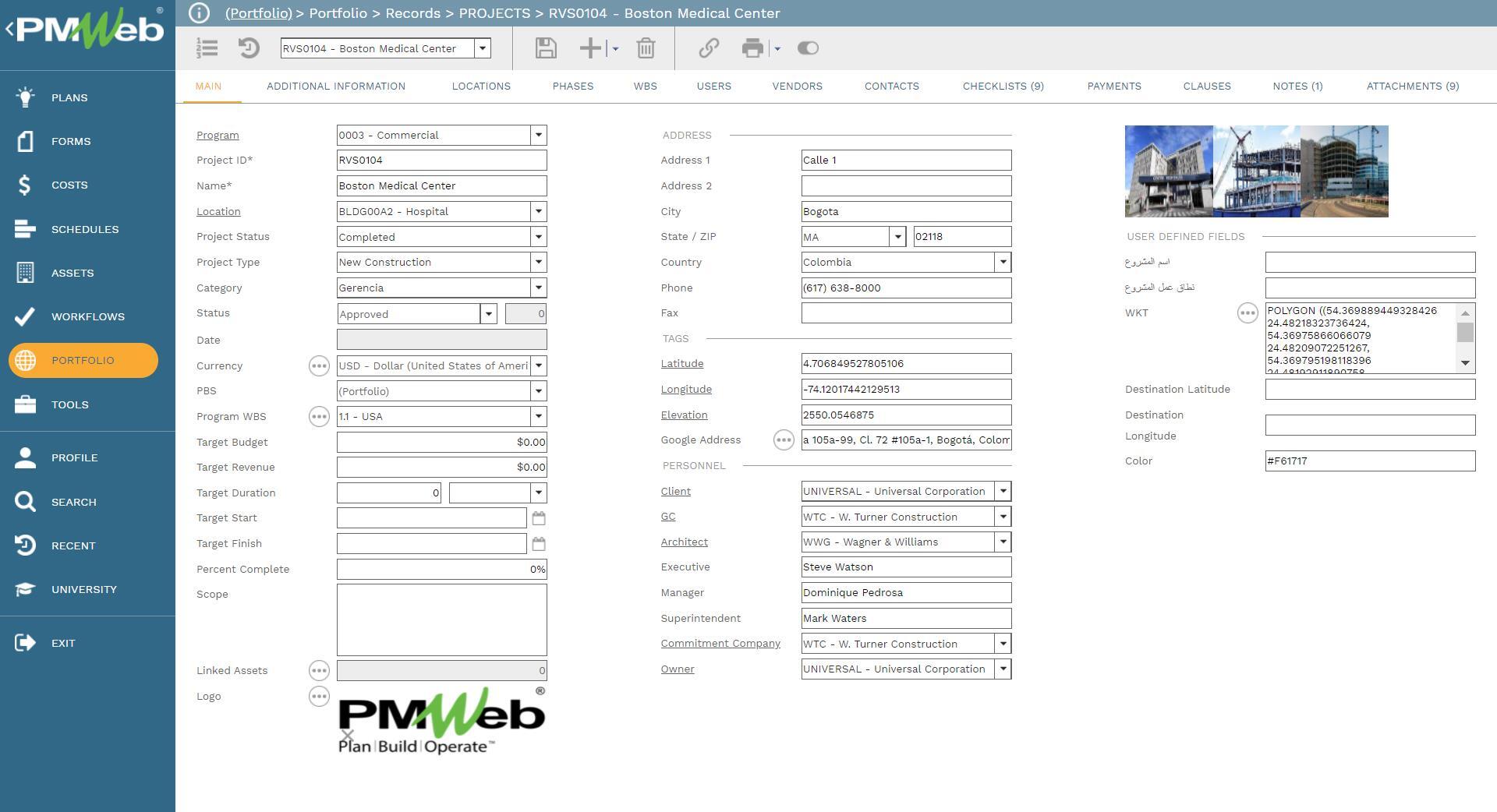Click the info icon in the header
The width and height of the screenshot is (1497, 812).
click(x=199, y=13)
